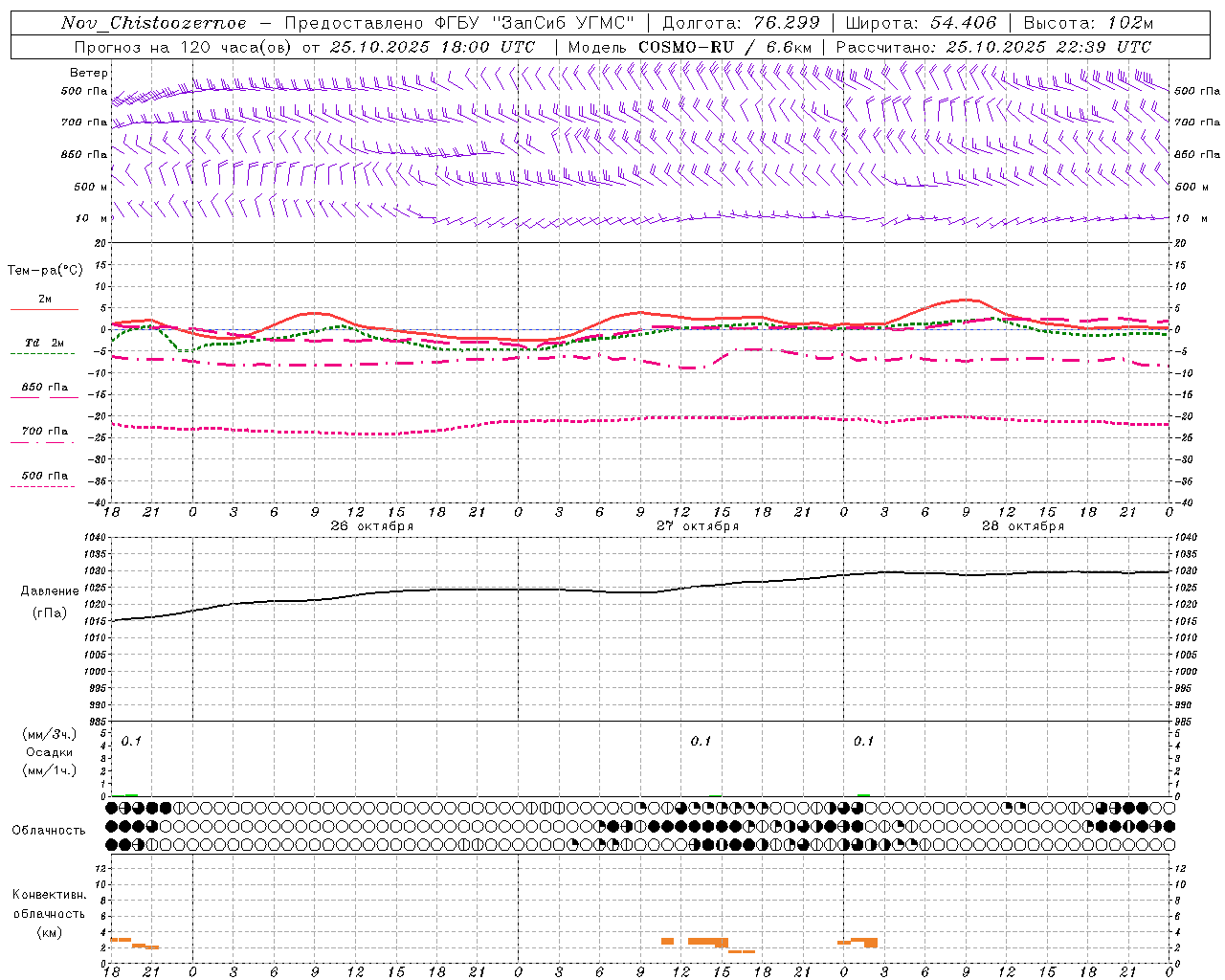Screen dimensions: 1225x980
Task: Click the '28 октября' date label
Action: click(1023, 526)
